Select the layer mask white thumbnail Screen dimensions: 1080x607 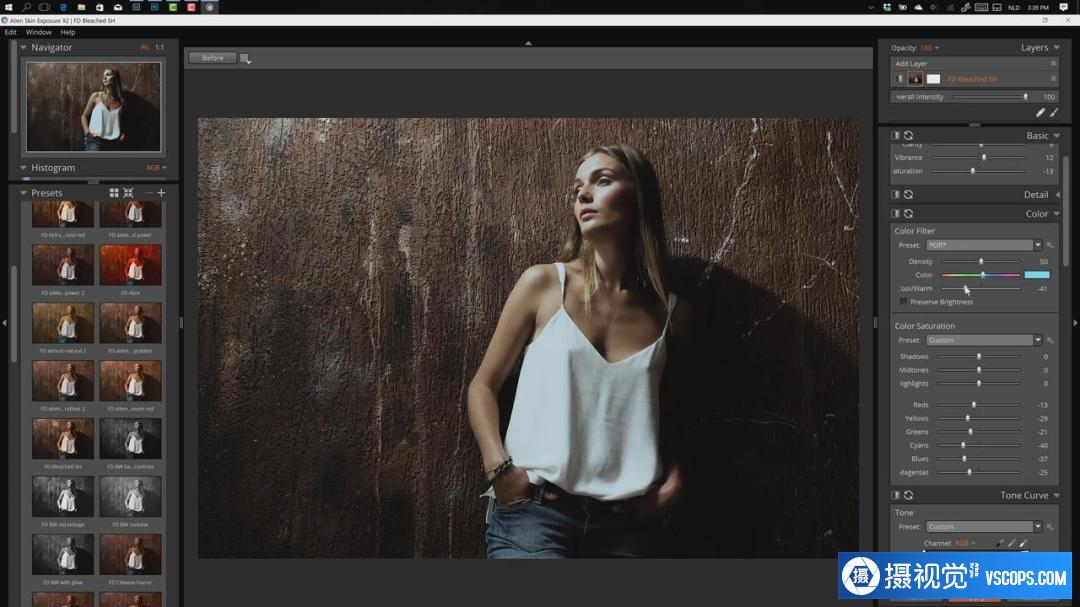click(933, 79)
